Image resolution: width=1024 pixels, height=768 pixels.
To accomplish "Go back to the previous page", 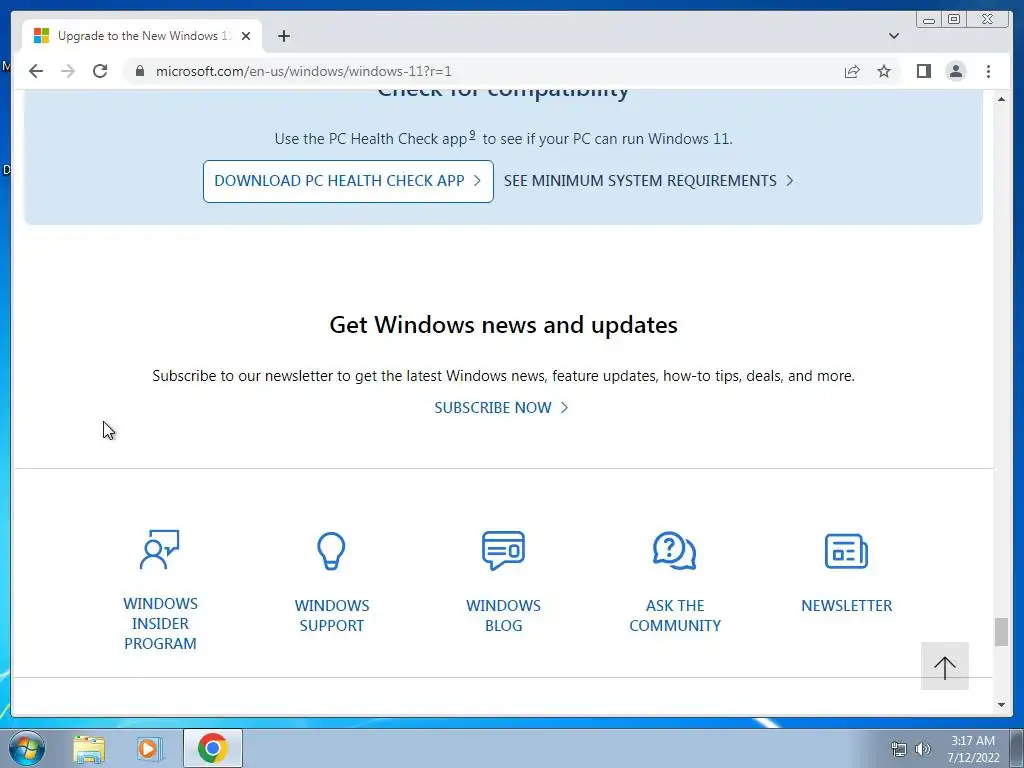I will (36, 71).
